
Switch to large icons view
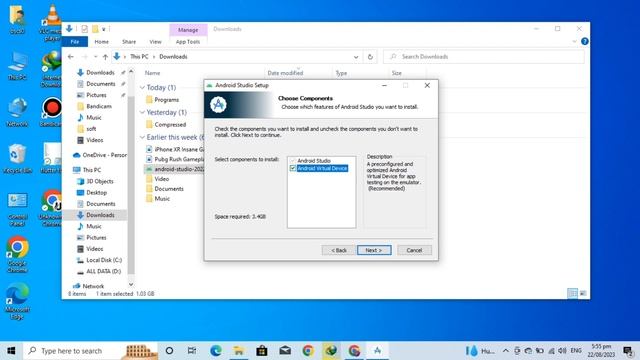[x=582, y=293]
